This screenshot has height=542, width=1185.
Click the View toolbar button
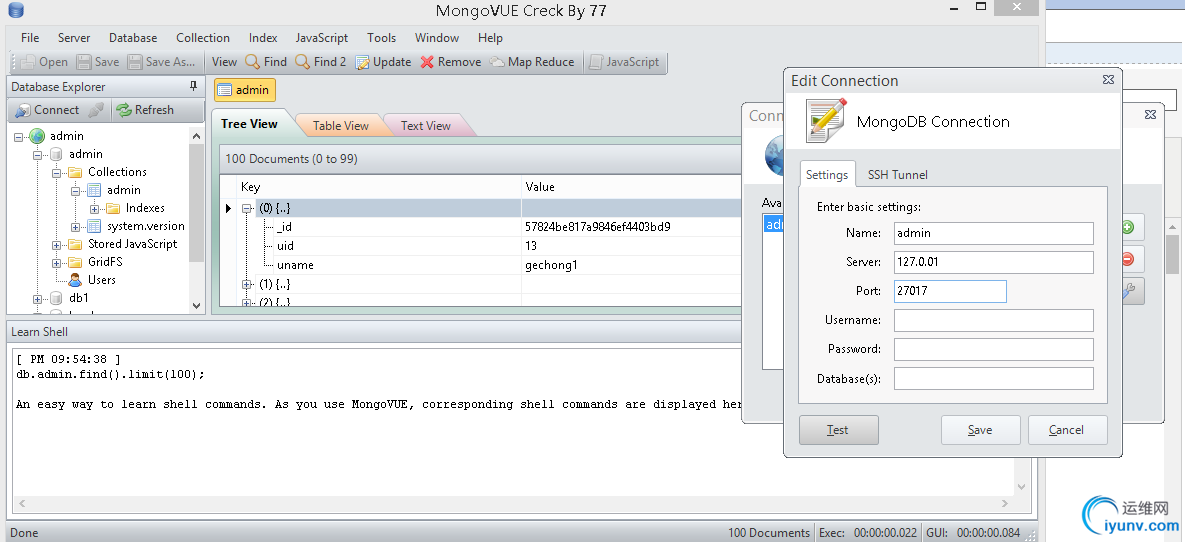pyautogui.click(x=224, y=62)
